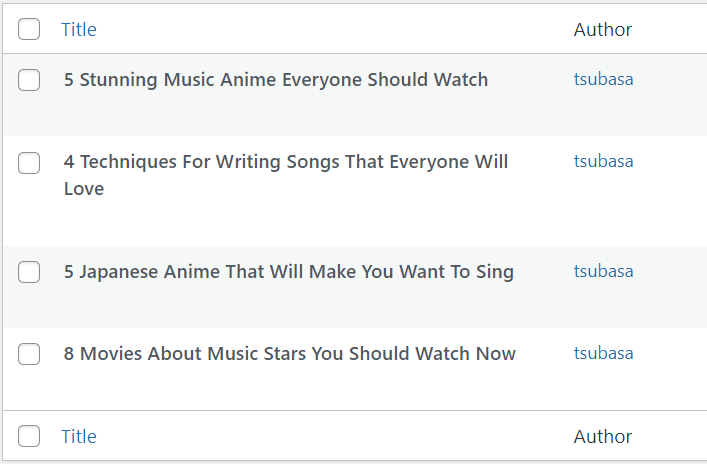Mark the 5 Japanese Anime post checkbox
The width and height of the screenshot is (707, 464).
[29, 272]
